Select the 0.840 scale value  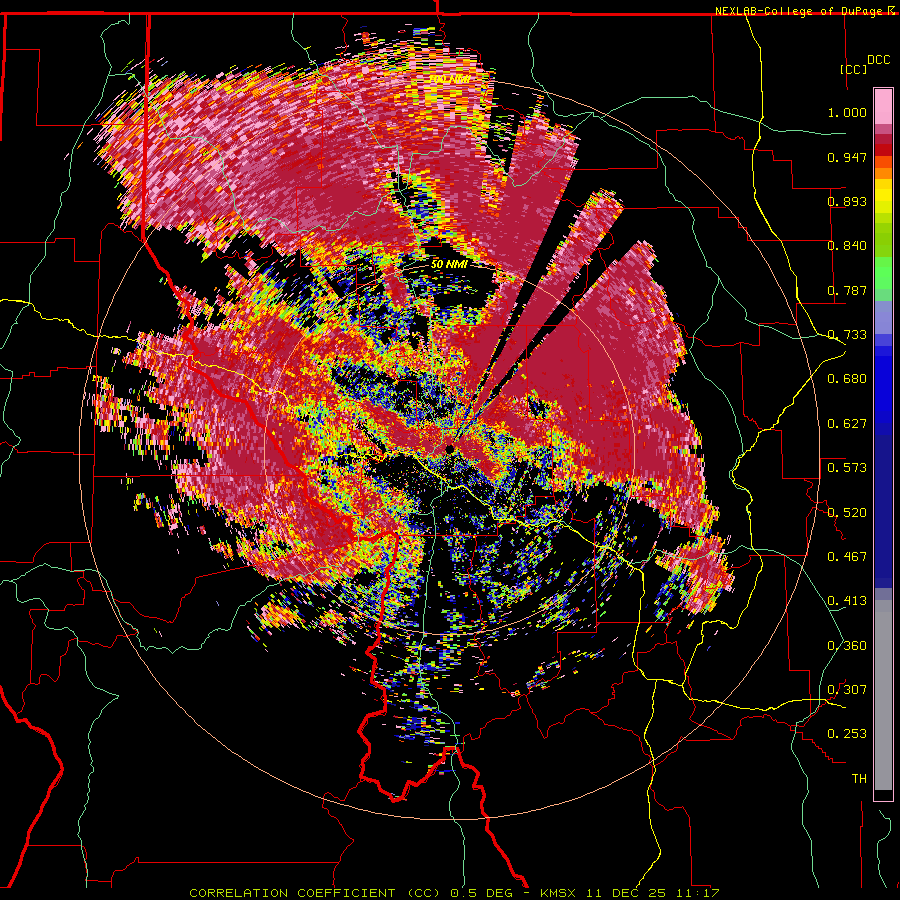point(847,246)
